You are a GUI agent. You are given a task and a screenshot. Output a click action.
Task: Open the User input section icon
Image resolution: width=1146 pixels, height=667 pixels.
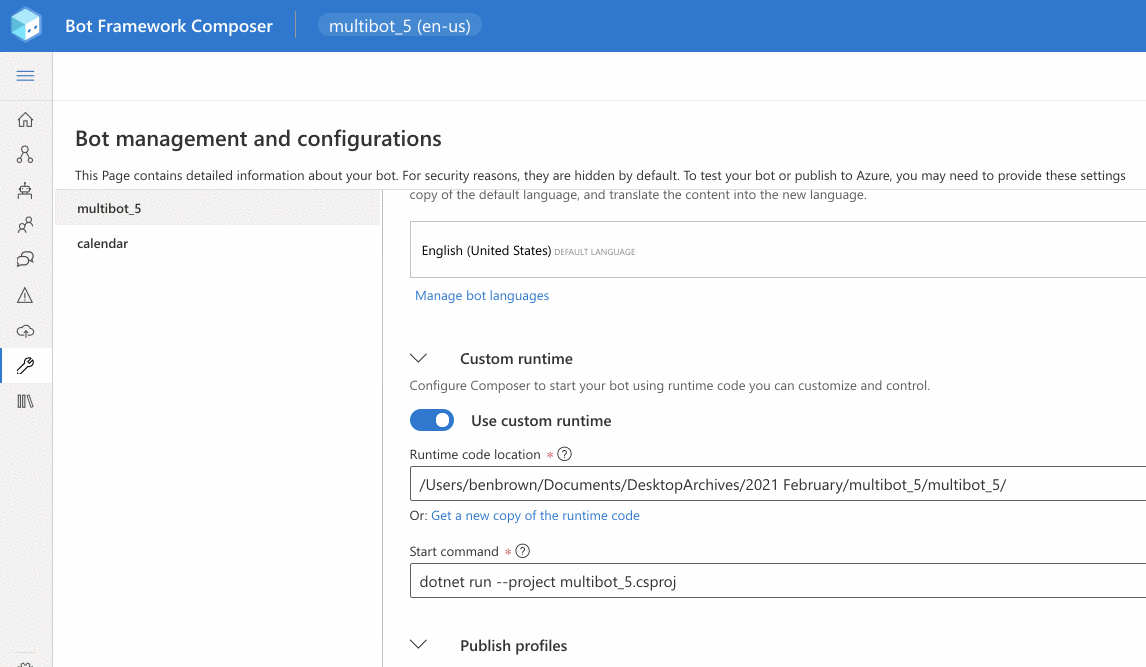point(25,225)
